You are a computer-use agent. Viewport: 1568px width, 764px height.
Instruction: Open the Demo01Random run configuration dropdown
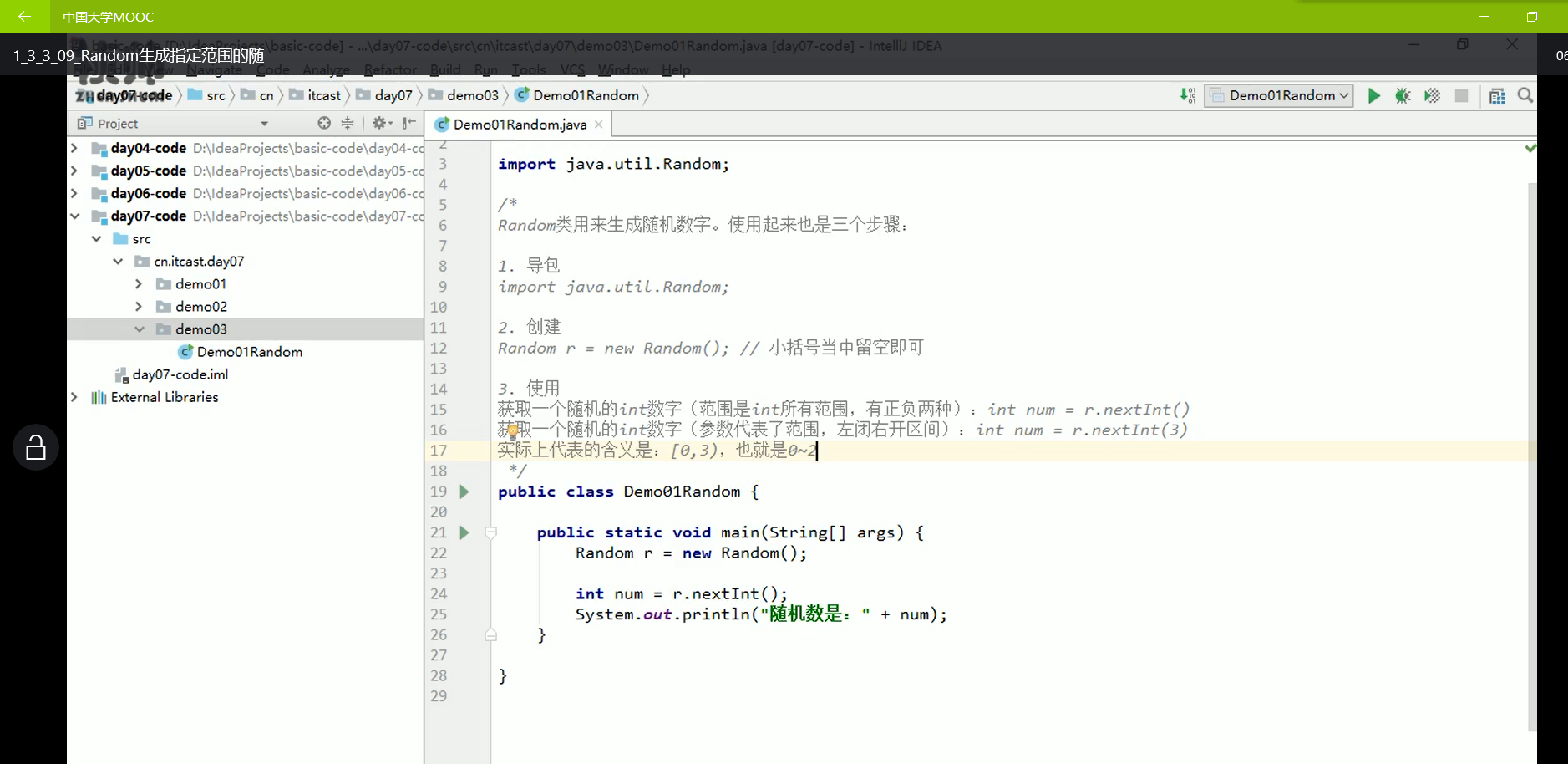pyautogui.click(x=1279, y=96)
